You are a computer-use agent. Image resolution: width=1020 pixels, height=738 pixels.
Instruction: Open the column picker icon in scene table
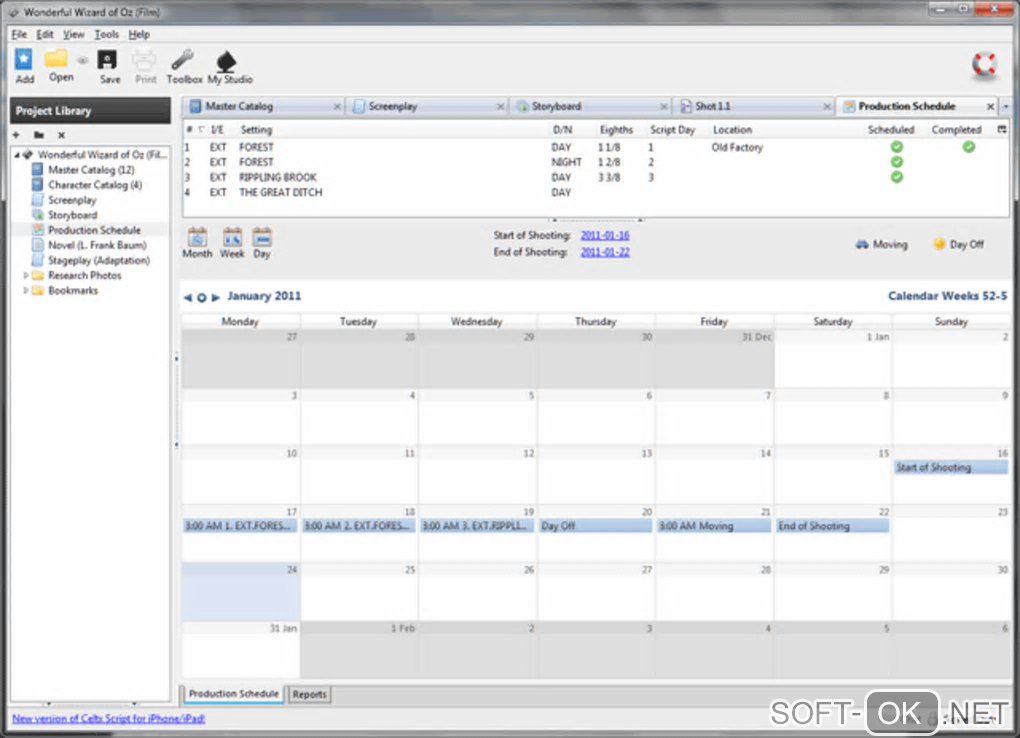1002,130
